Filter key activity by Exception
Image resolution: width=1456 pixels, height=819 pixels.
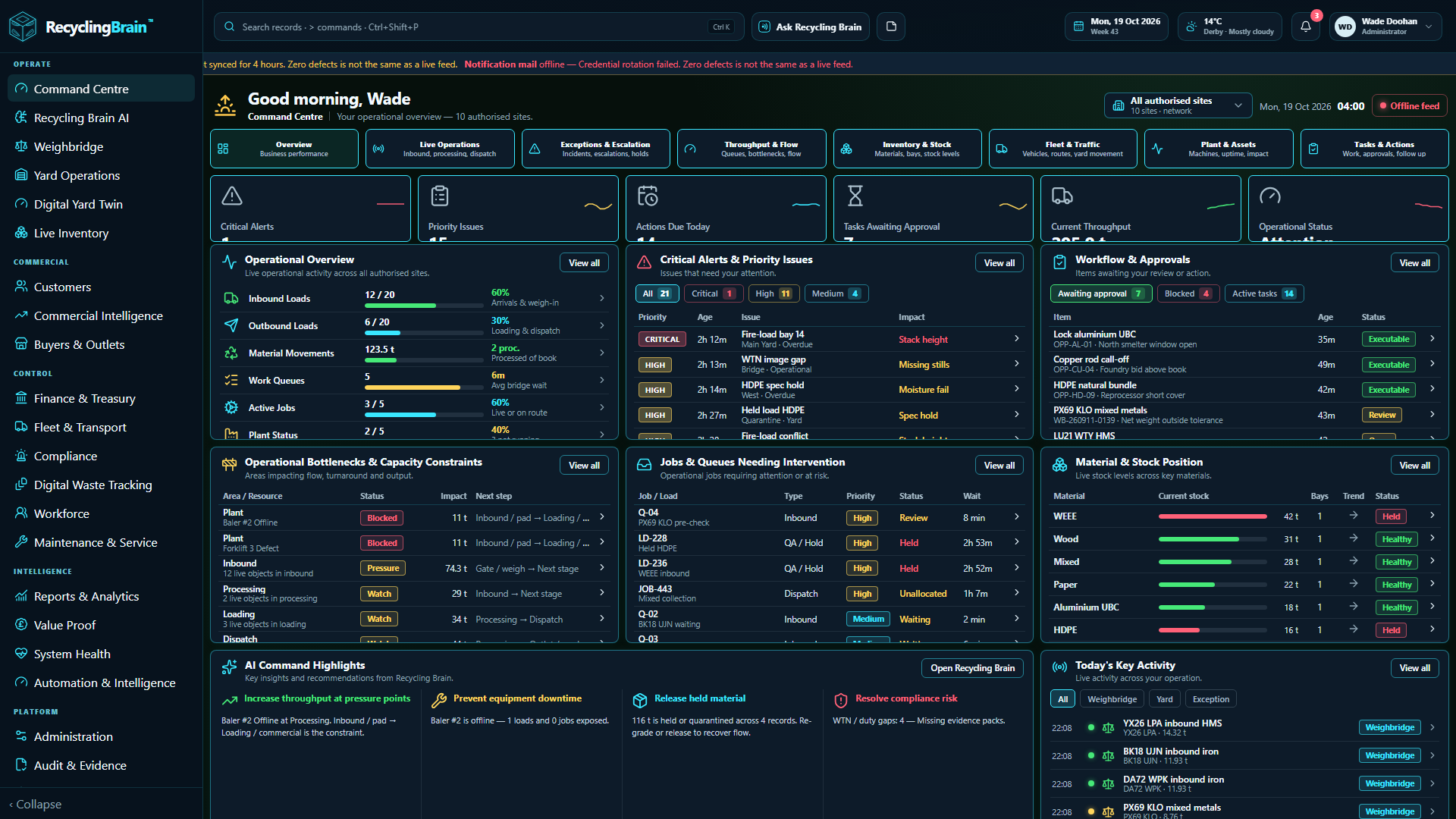pyautogui.click(x=1210, y=699)
